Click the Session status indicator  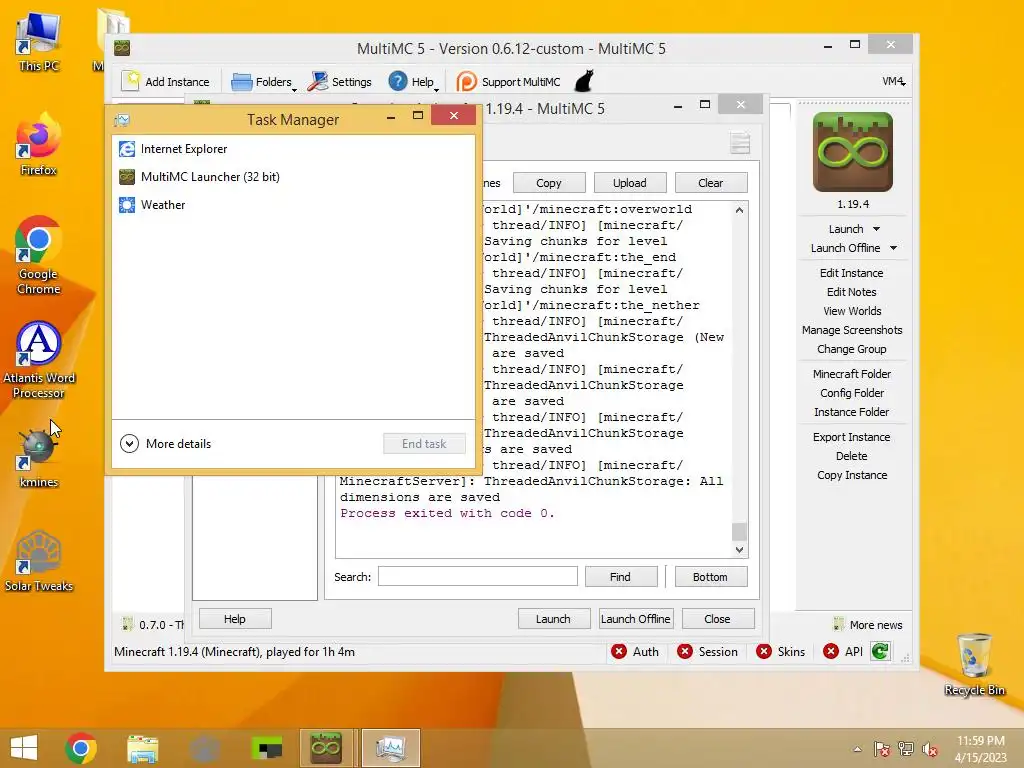(x=707, y=651)
